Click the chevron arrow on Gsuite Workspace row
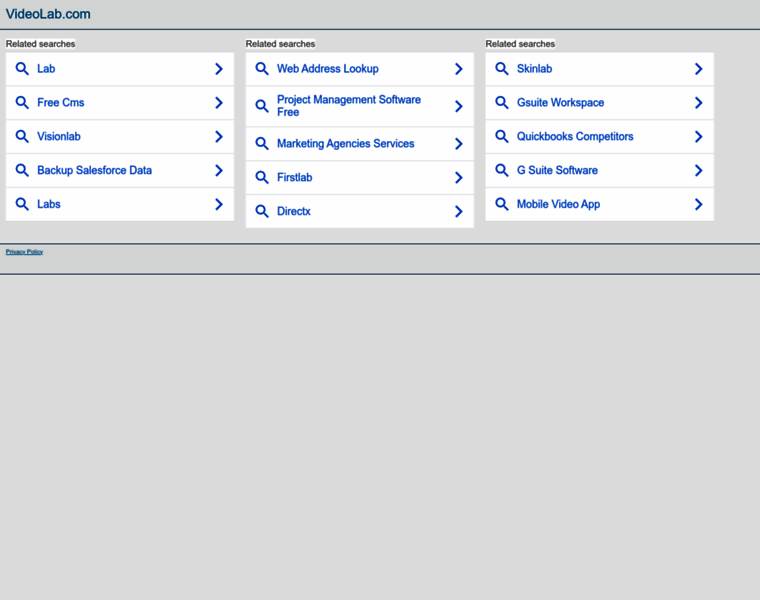760x600 pixels. 698,103
